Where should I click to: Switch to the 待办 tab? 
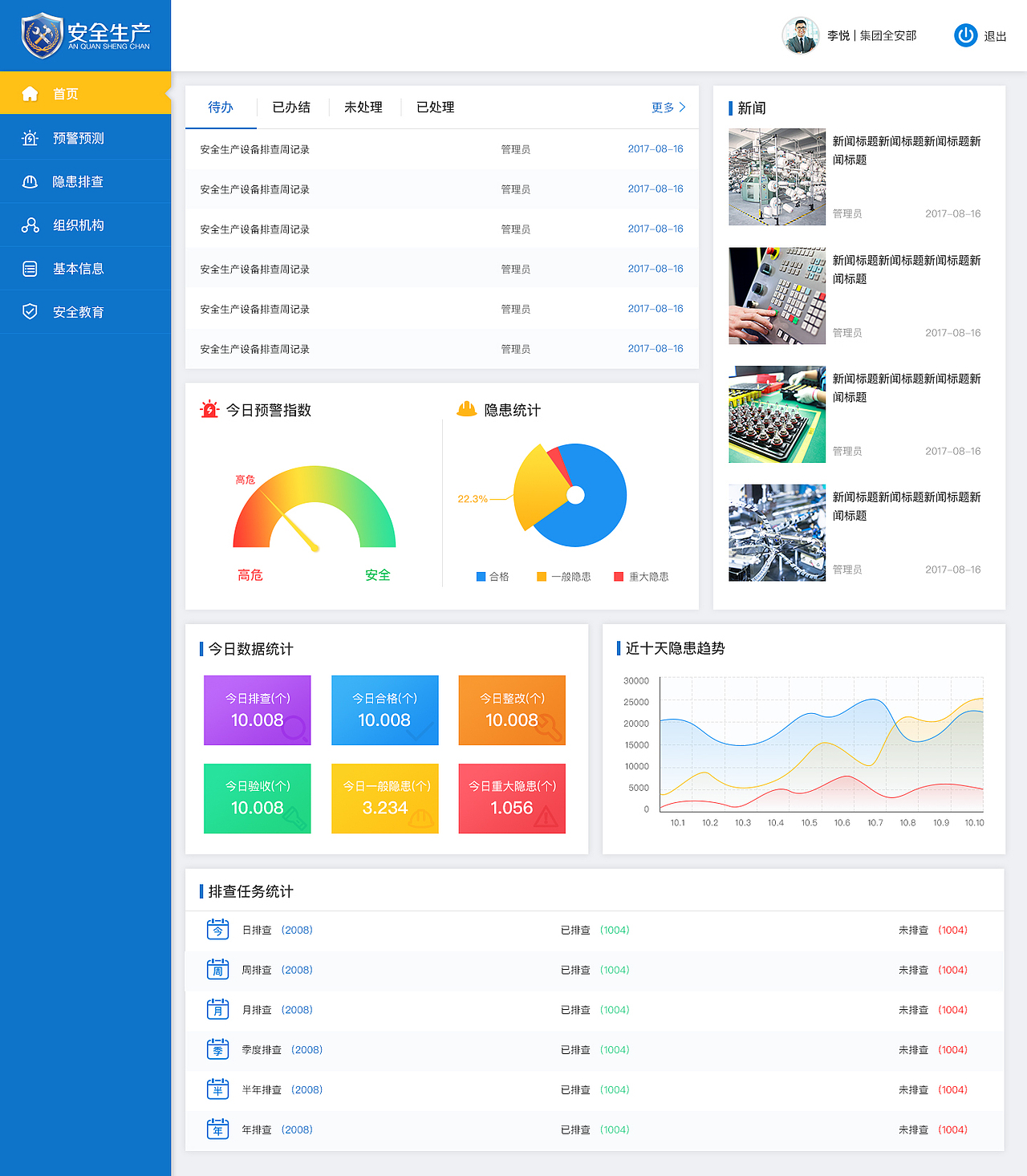pos(221,107)
